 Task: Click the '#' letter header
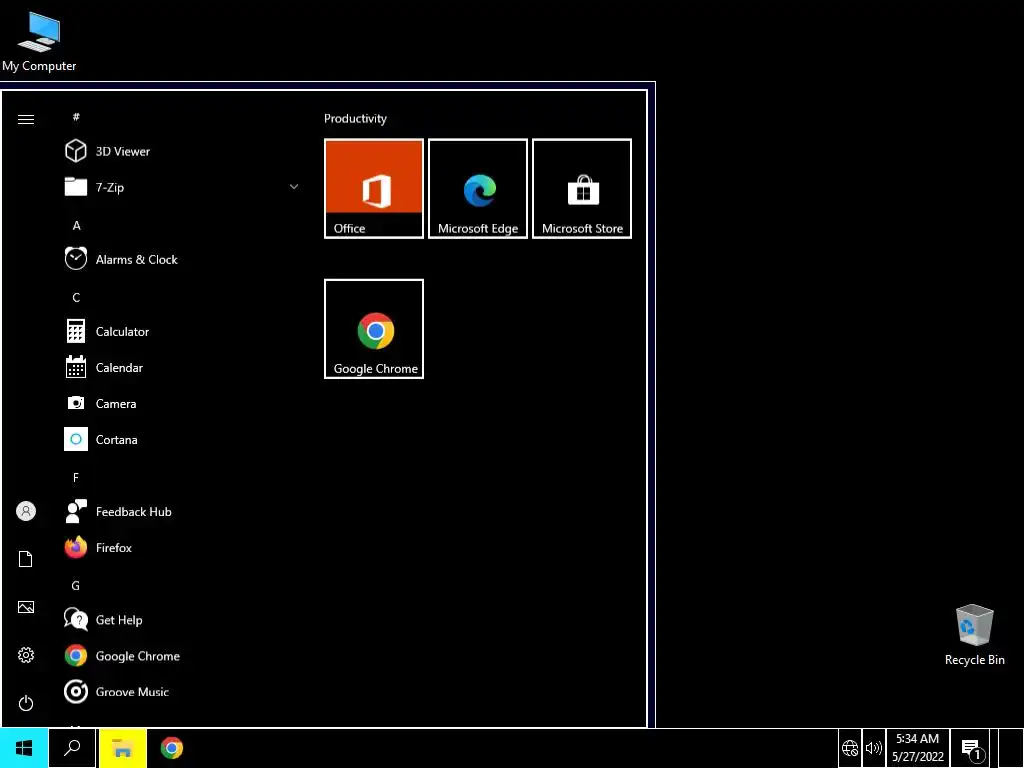point(76,116)
